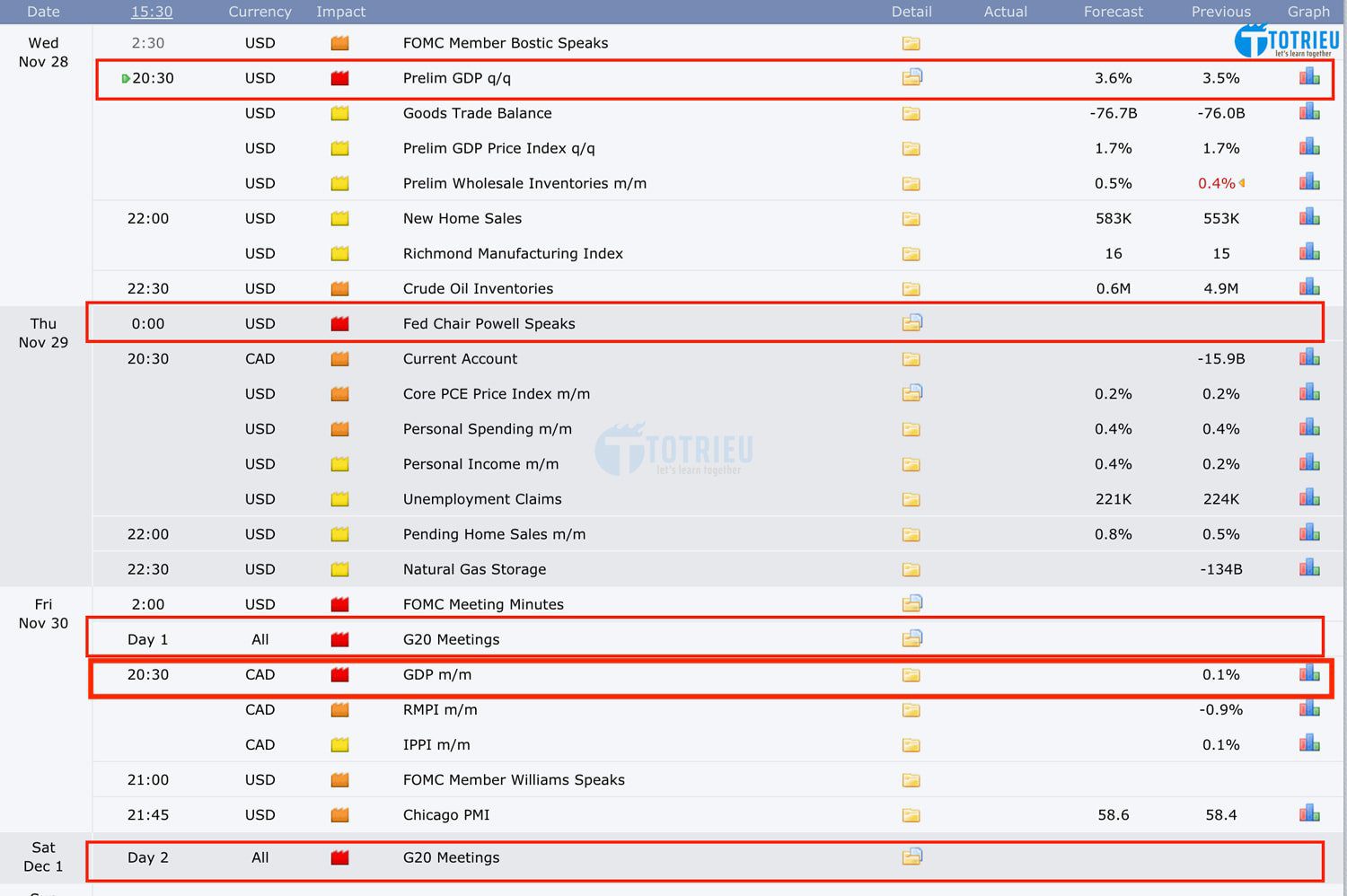Open detail folder for Core PCE Price Index
The width and height of the screenshot is (1347, 896).
point(911,393)
